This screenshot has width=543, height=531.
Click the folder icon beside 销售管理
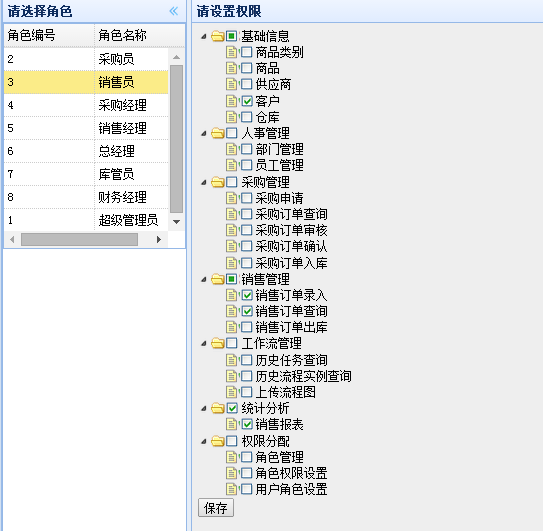pyautogui.click(x=218, y=279)
